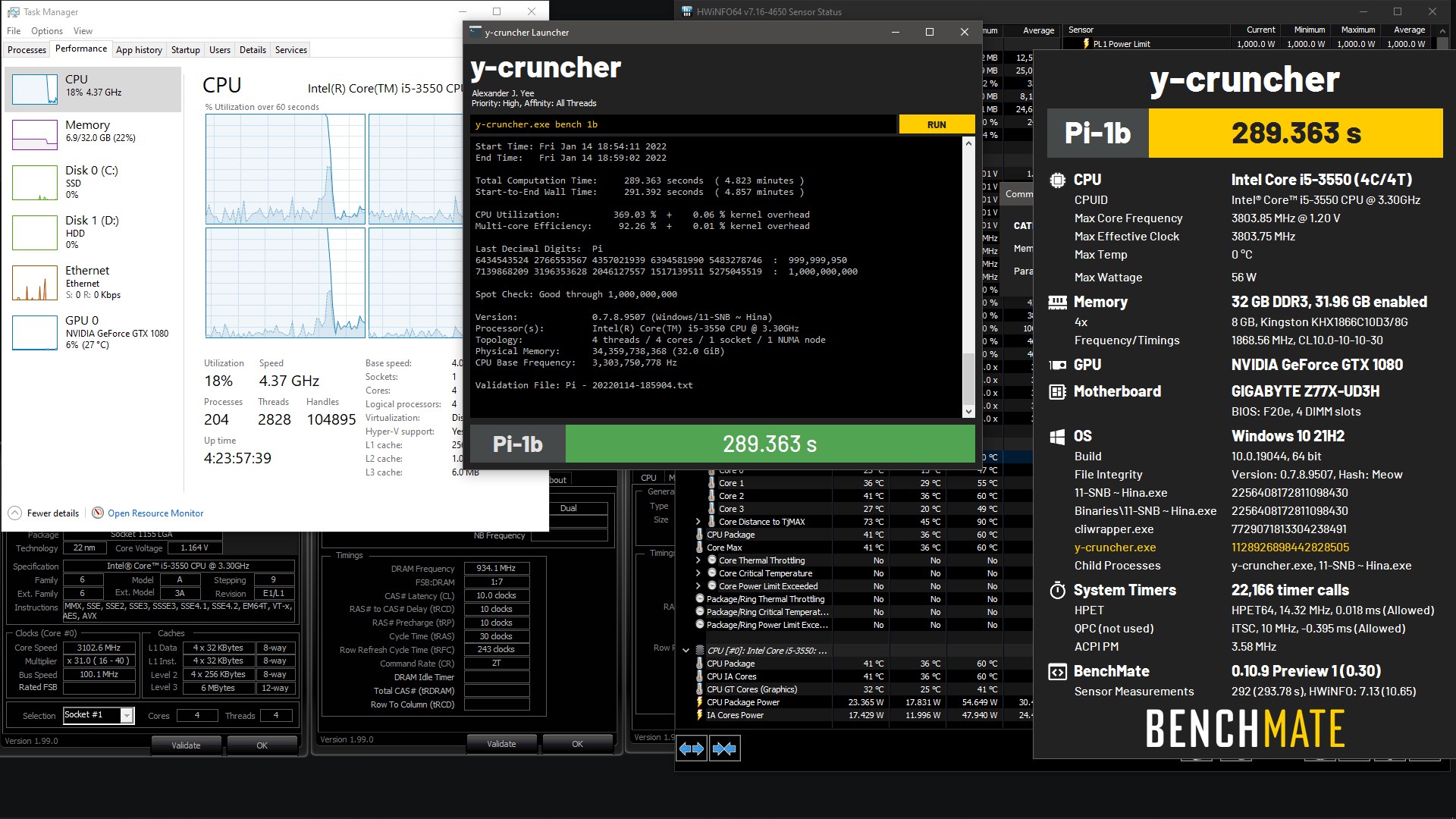This screenshot has width=1456, height=819.
Task: Open the Options menu in Task Manager
Action: point(47,31)
